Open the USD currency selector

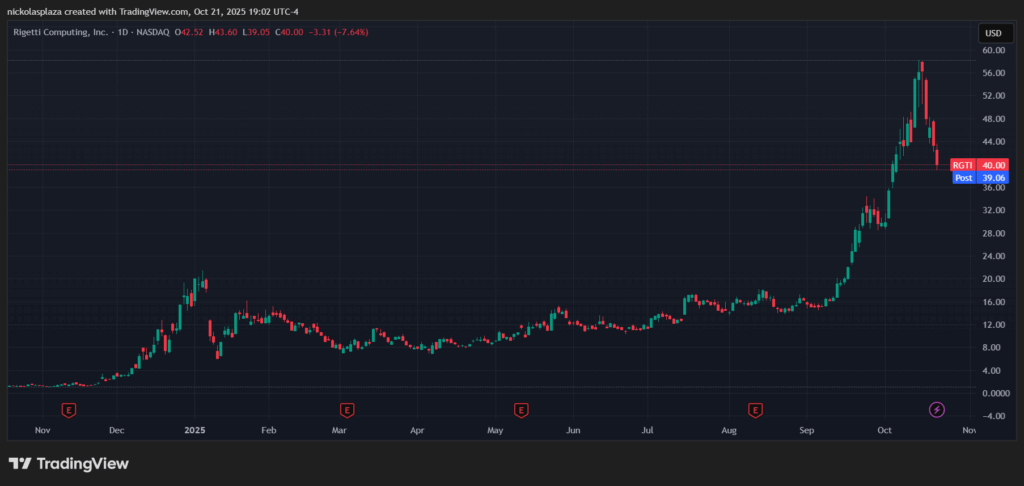(992, 34)
